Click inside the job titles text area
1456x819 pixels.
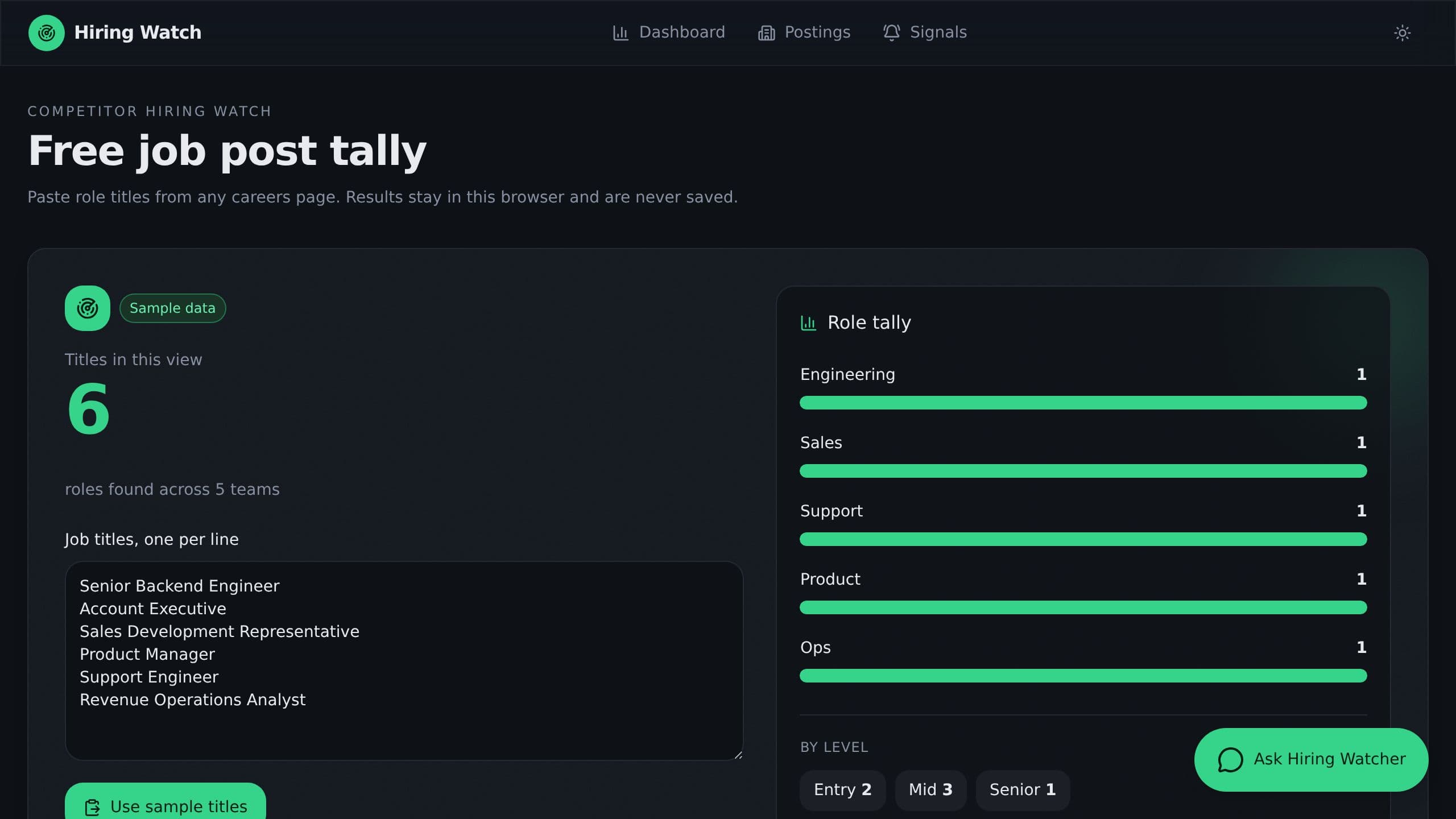[404, 661]
